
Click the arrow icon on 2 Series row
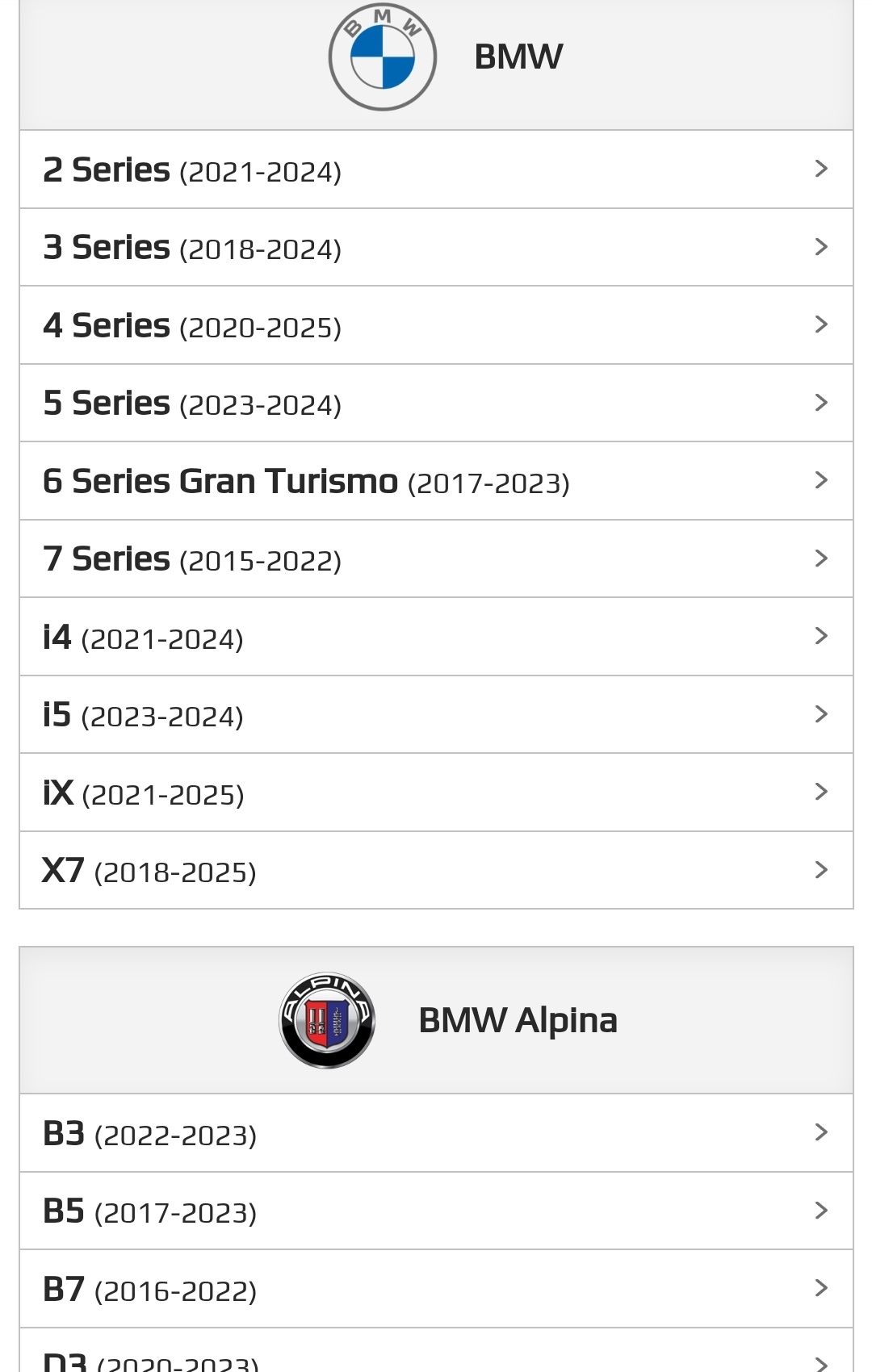coord(821,169)
